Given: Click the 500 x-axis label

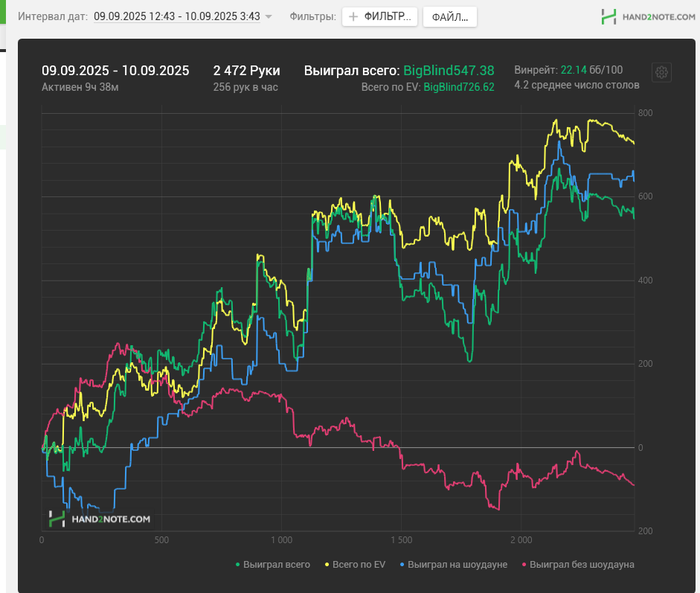Looking at the screenshot, I should (x=162, y=540).
